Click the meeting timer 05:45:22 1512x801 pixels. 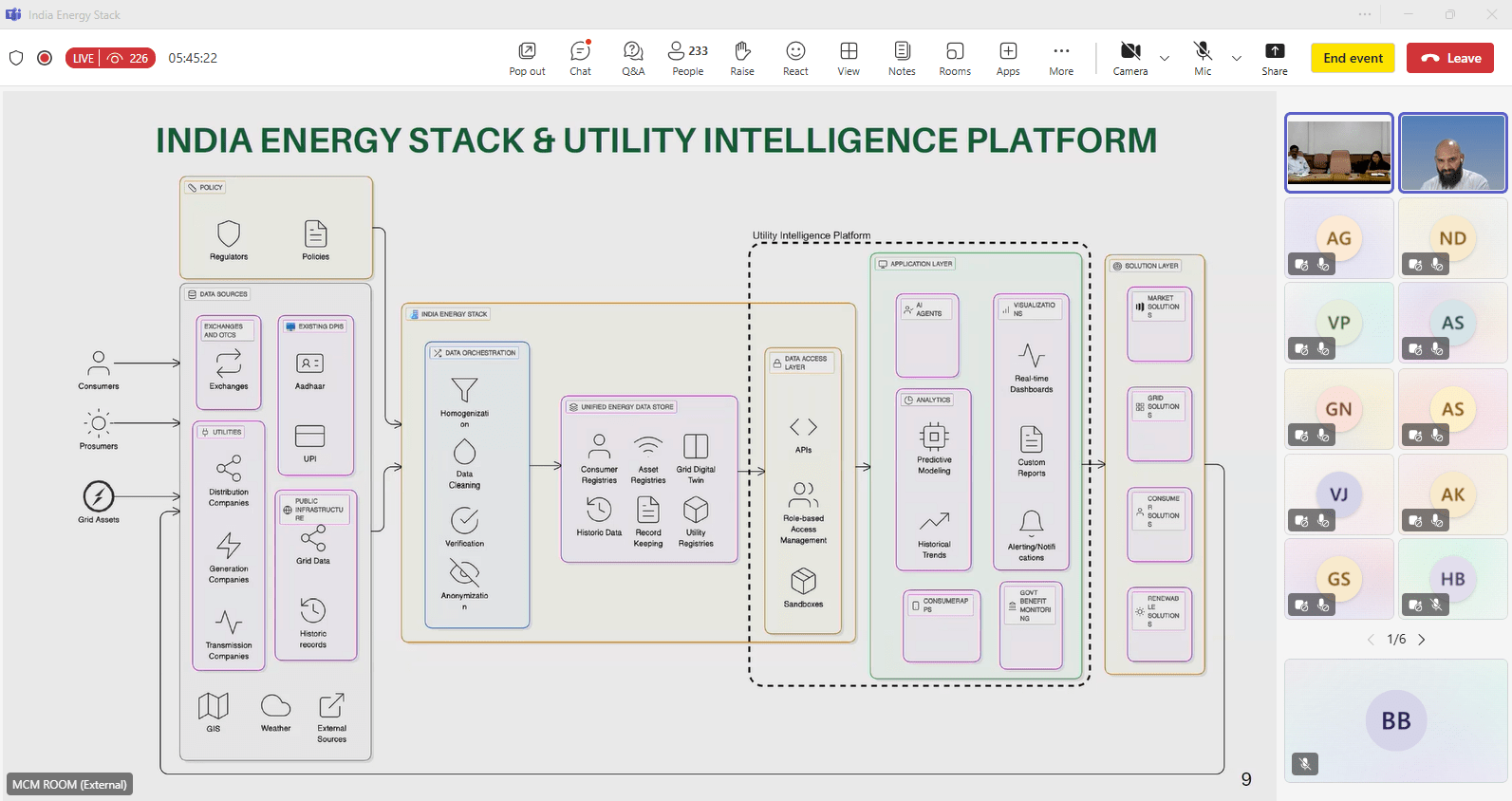click(193, 58)
